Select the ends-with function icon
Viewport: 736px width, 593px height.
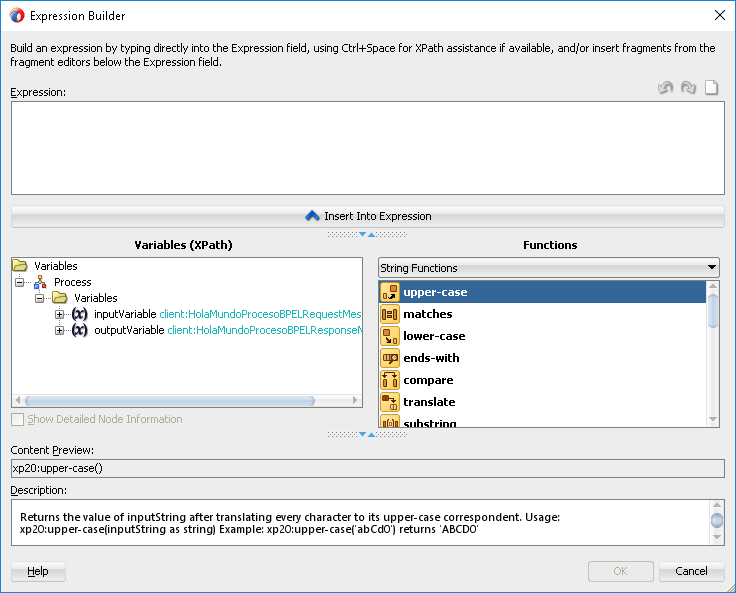click(390, 358)
